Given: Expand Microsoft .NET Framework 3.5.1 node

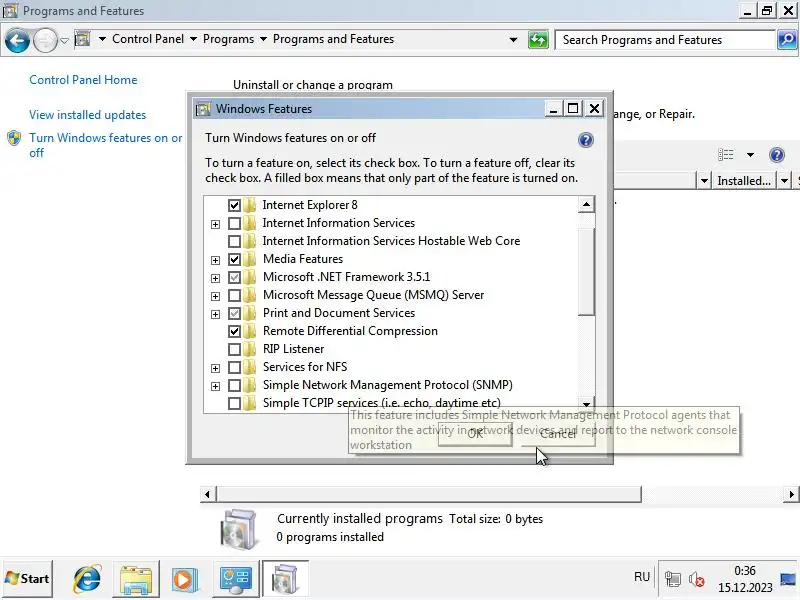Looking at the screenshot, I should pyautogui.click(x=215, y=278).
